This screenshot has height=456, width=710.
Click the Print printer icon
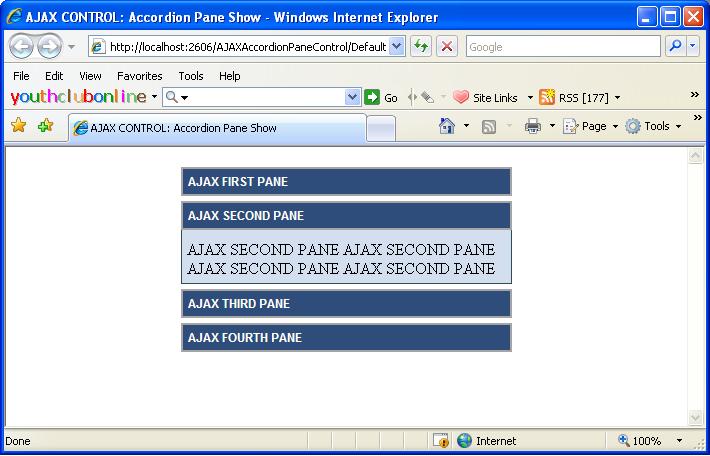532,126
